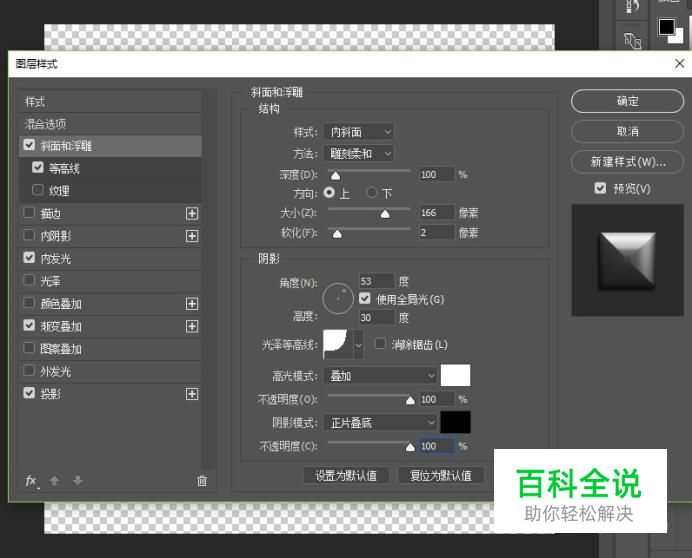This screenshot has height=558, width=692.
Task: Disable the 斜面和浮雕 checkbox
Action: click(x=29, y=145)
